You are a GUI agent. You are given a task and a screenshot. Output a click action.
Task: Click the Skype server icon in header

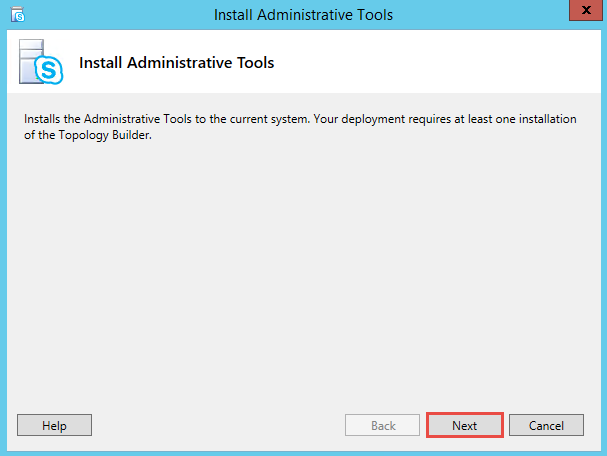(x=40, y=63)
